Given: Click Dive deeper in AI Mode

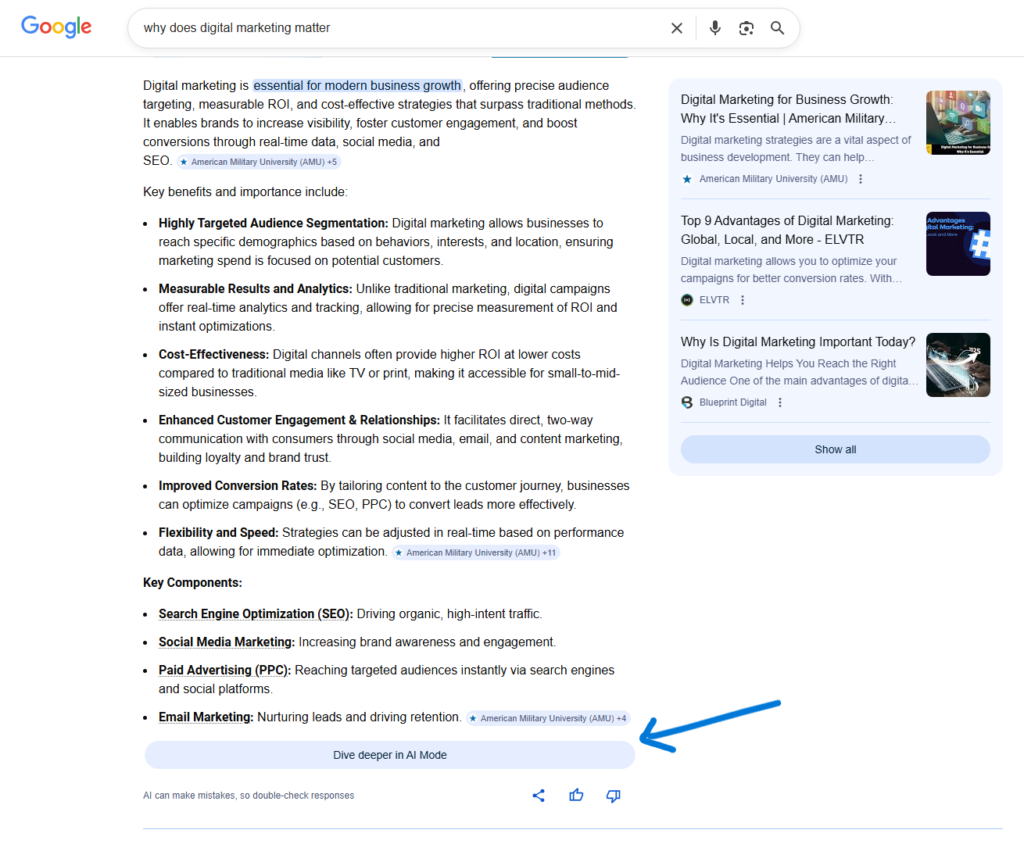Looking at the screenshot, I should coord(389,755).
